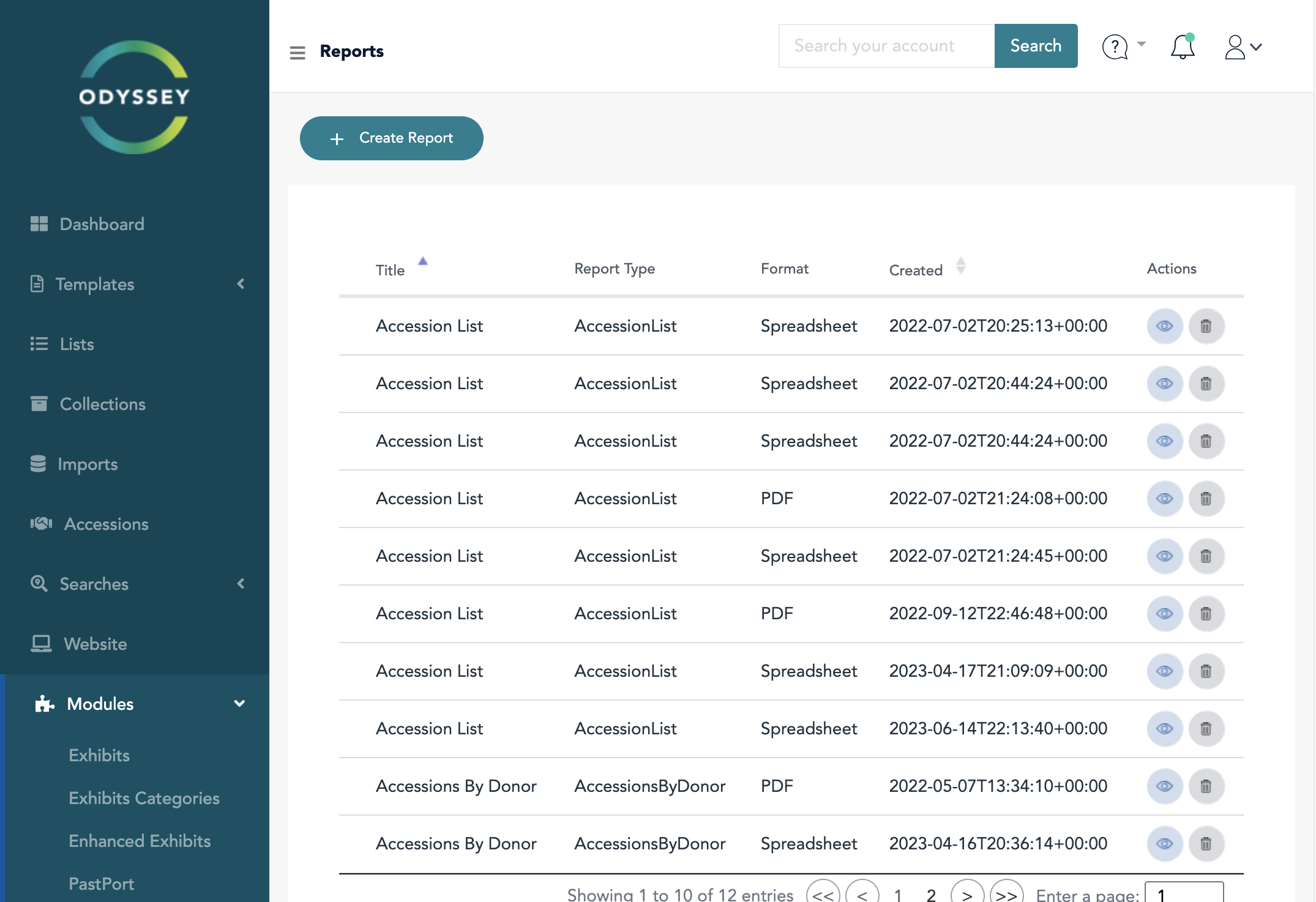1316x902 pixels.
Task: Open the help question-mark icon
Action: (x=1115, y=47)
